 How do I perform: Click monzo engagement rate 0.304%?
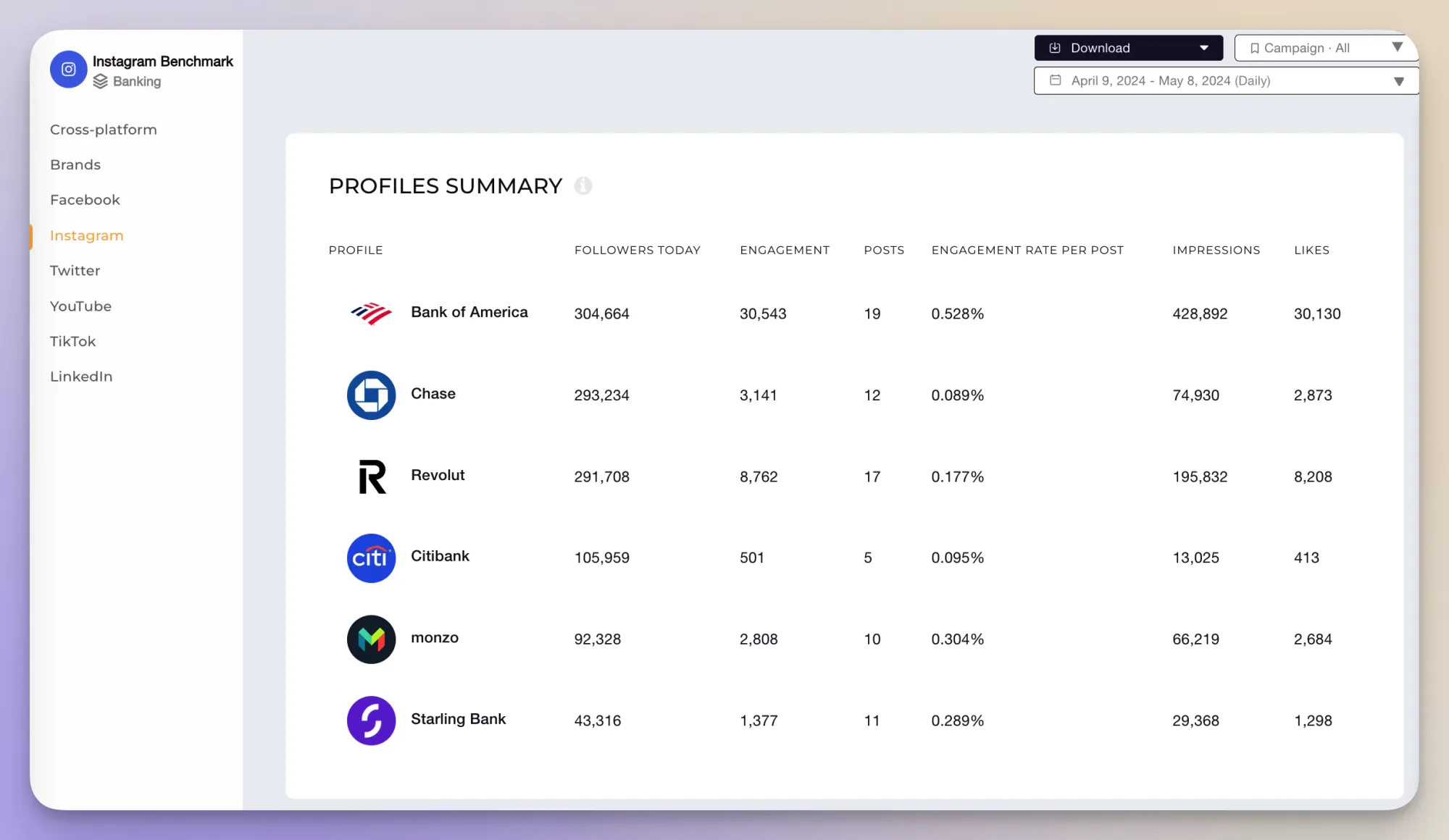[x=957, y=639]
